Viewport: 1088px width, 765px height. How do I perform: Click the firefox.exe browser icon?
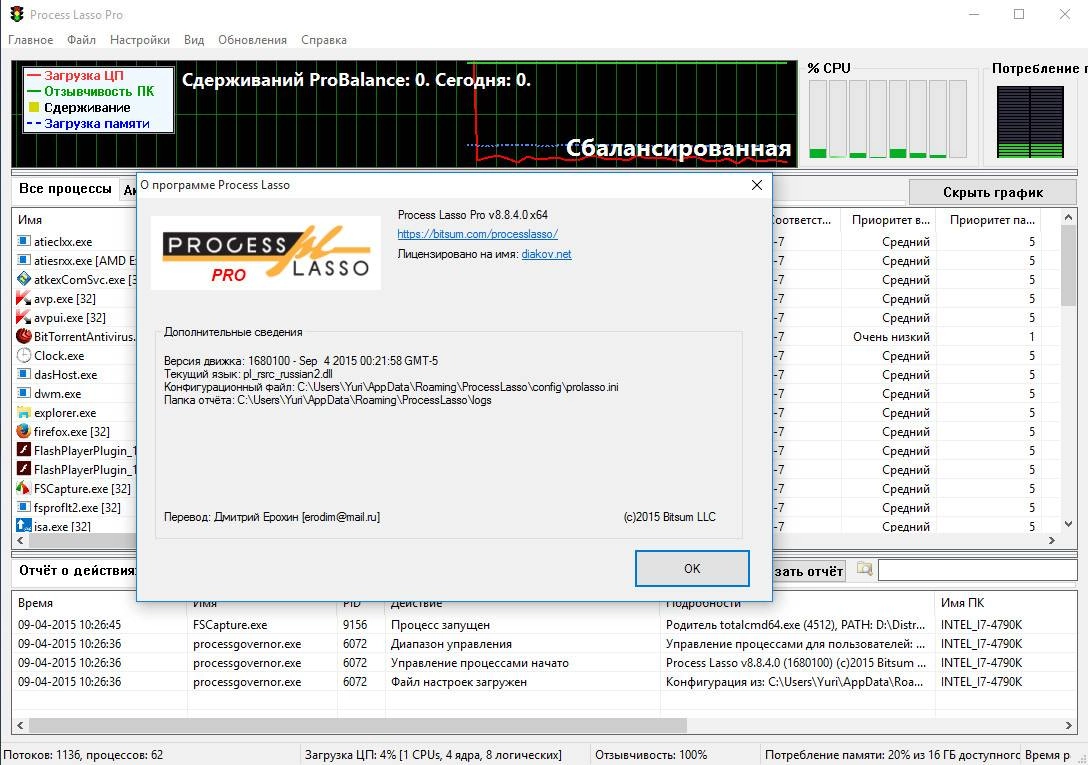coord(24,431)
